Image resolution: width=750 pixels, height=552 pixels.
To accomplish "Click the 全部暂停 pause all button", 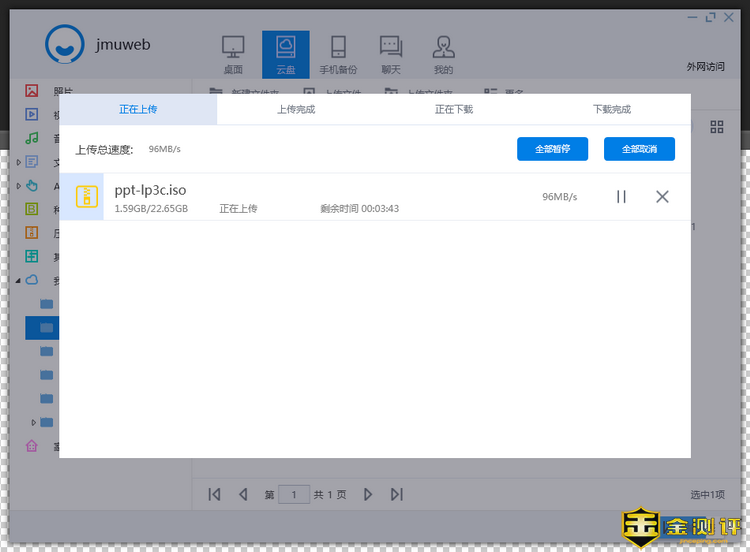I will click(552, 149).
